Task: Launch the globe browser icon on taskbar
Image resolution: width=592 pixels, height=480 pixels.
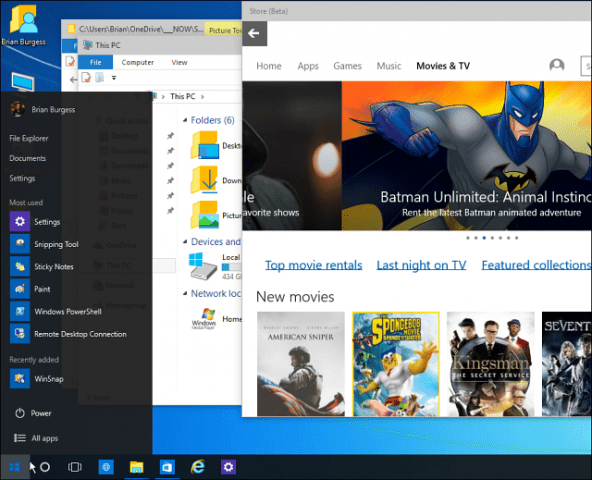Action: pos(106,467)
